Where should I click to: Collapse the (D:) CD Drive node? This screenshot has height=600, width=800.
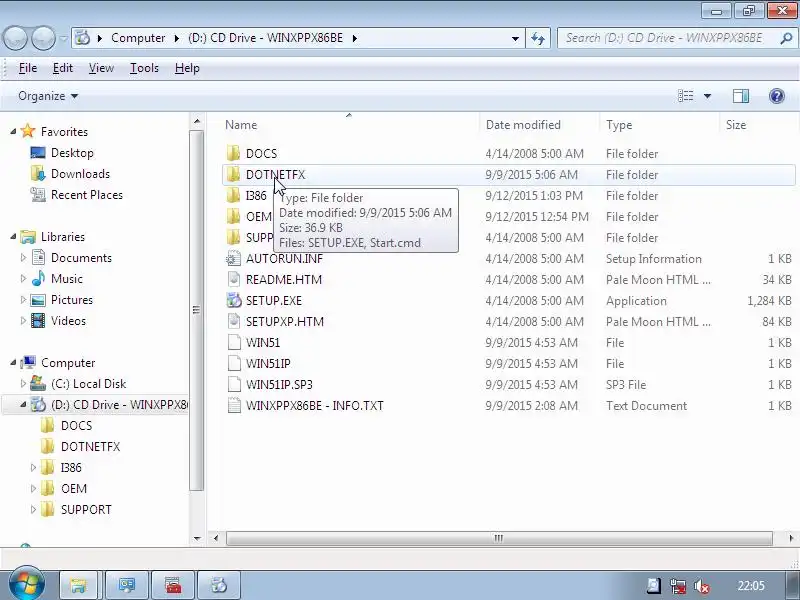(23, 405)
